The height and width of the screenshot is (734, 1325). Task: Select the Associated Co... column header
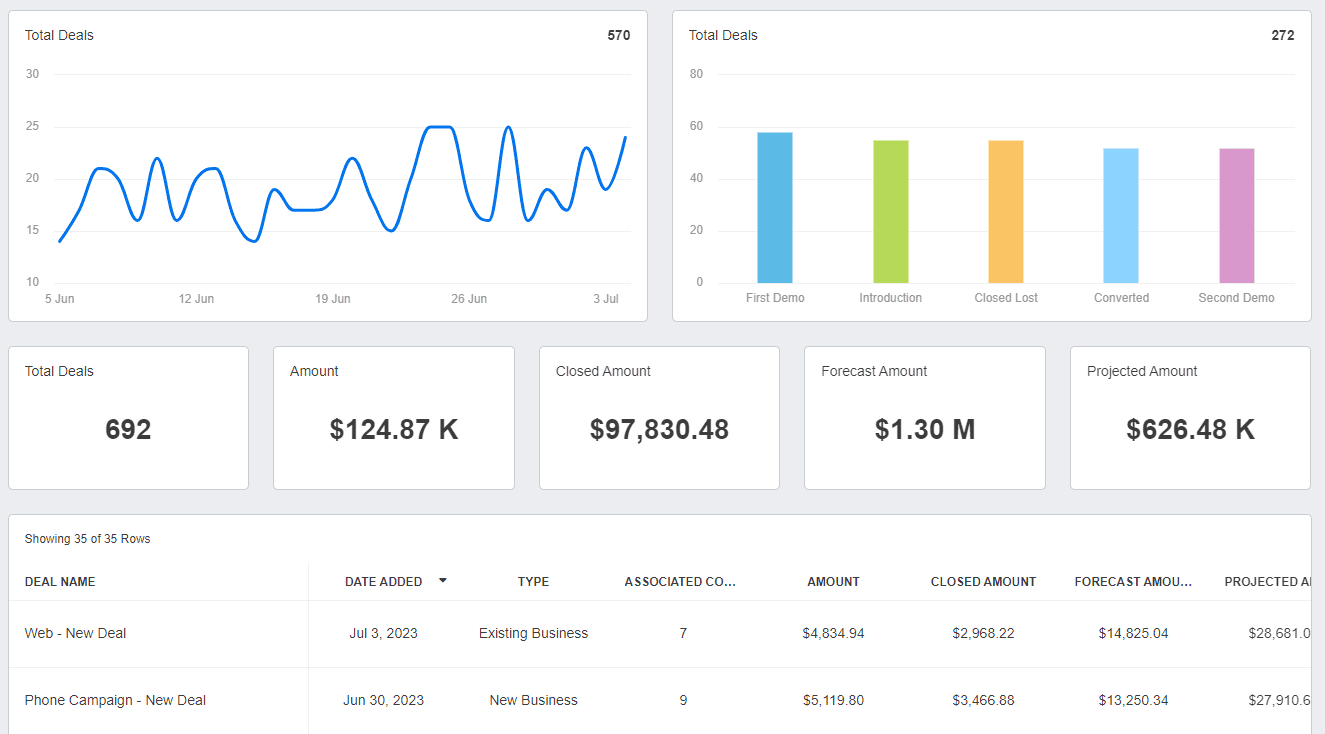click(680, 582)
